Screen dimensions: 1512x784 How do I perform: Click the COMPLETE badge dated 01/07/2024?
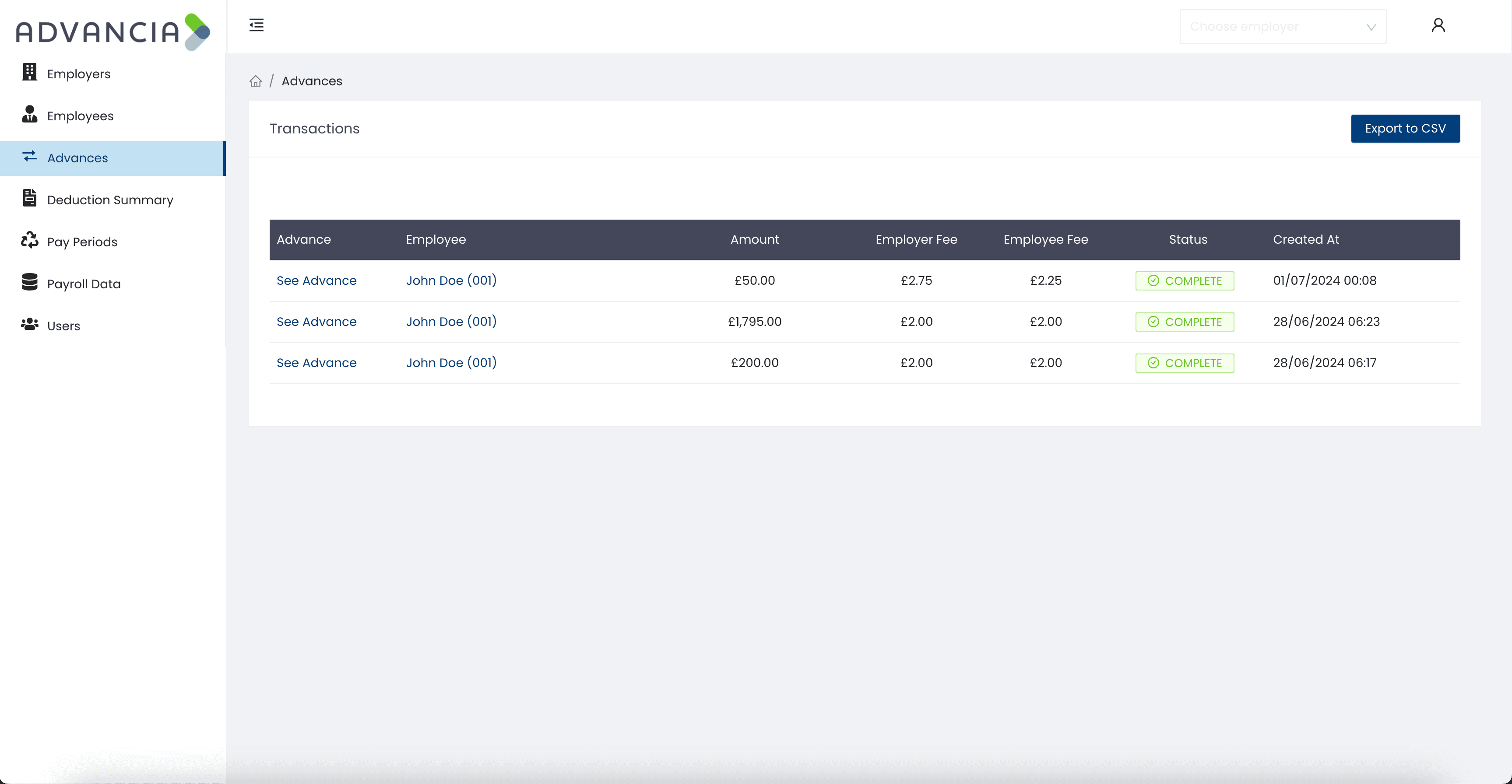1185,280
